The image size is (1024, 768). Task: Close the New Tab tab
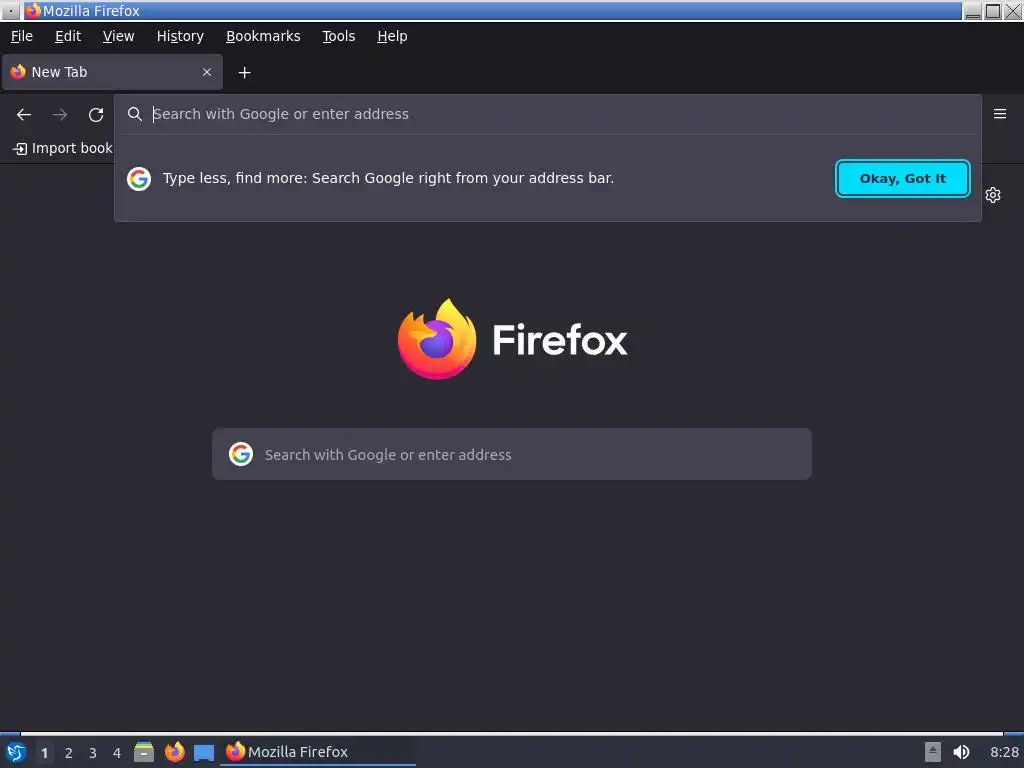207,72
